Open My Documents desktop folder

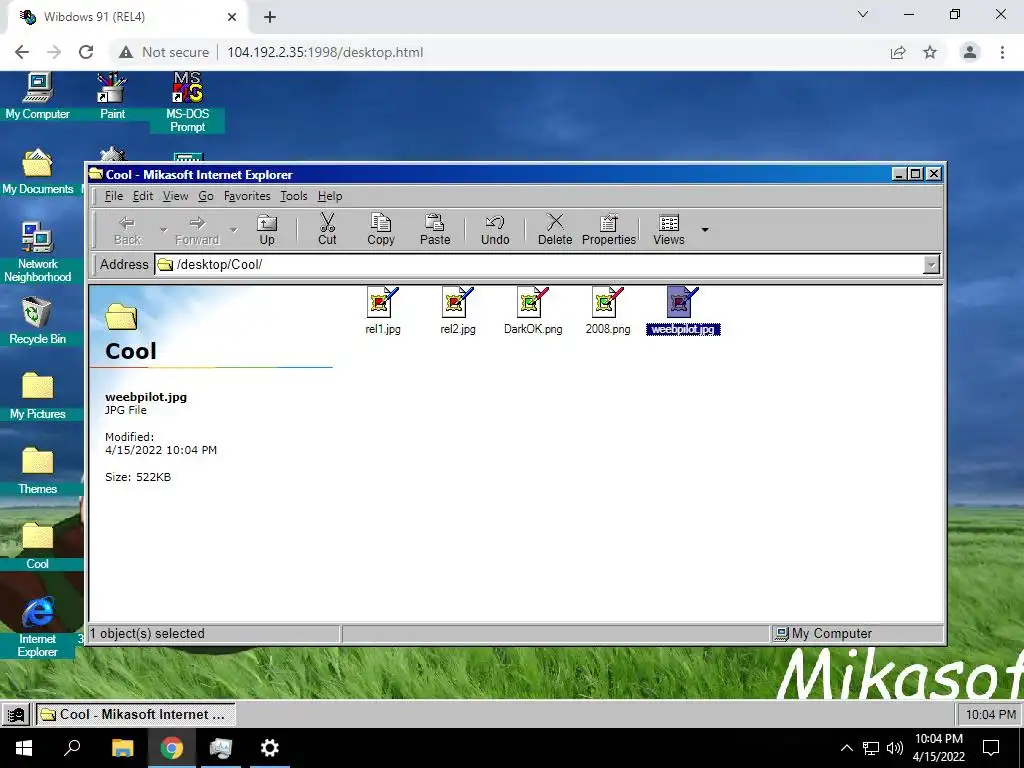tap(37, 171)
